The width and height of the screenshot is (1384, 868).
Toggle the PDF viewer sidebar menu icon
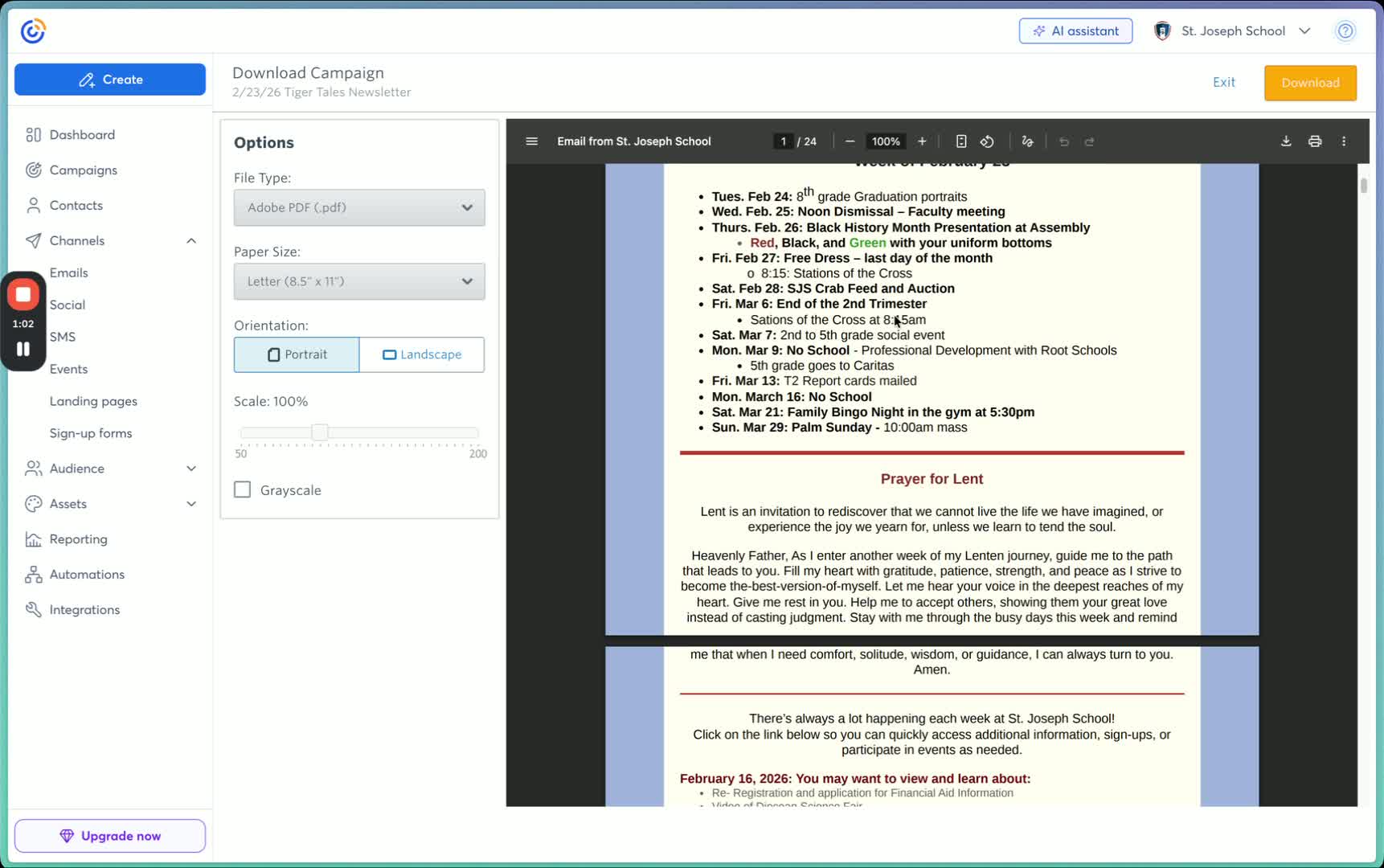tap(531, 141)
